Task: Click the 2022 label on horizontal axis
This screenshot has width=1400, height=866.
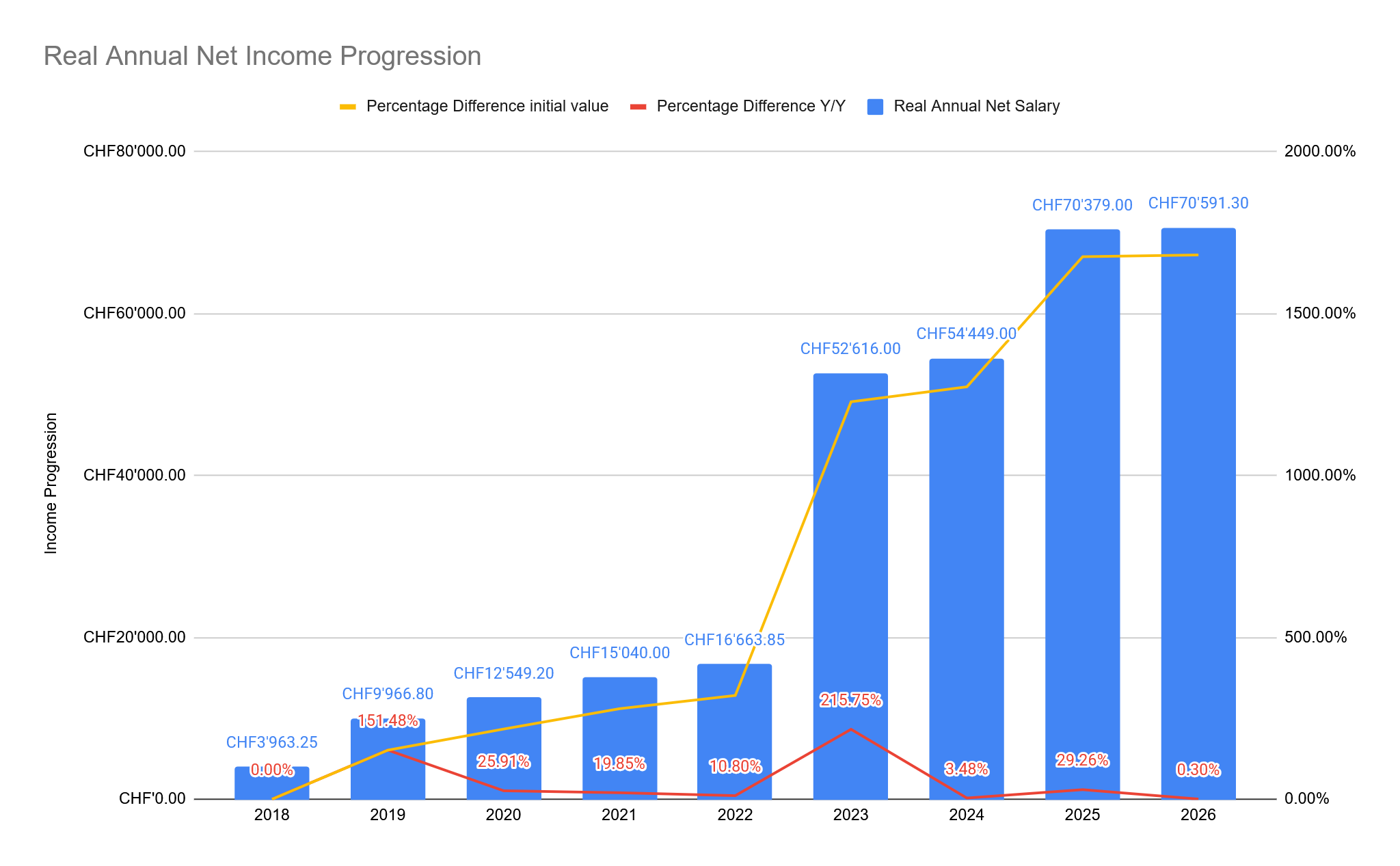Action: [x=735, y=815]
